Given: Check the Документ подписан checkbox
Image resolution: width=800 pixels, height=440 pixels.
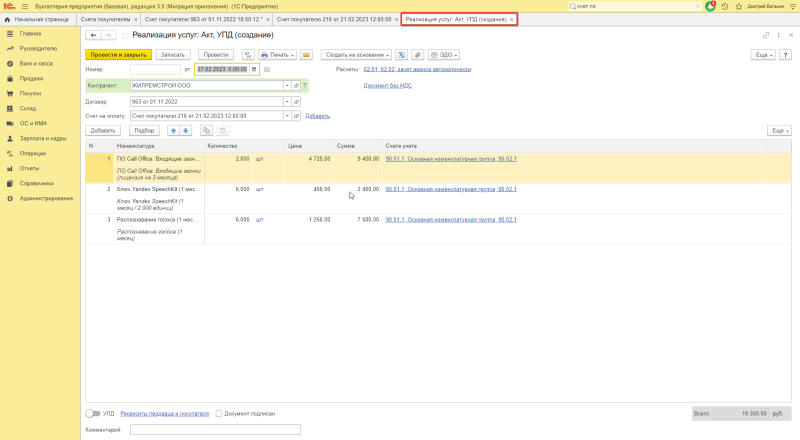Looking at the screenshot, I should (219, 413).
